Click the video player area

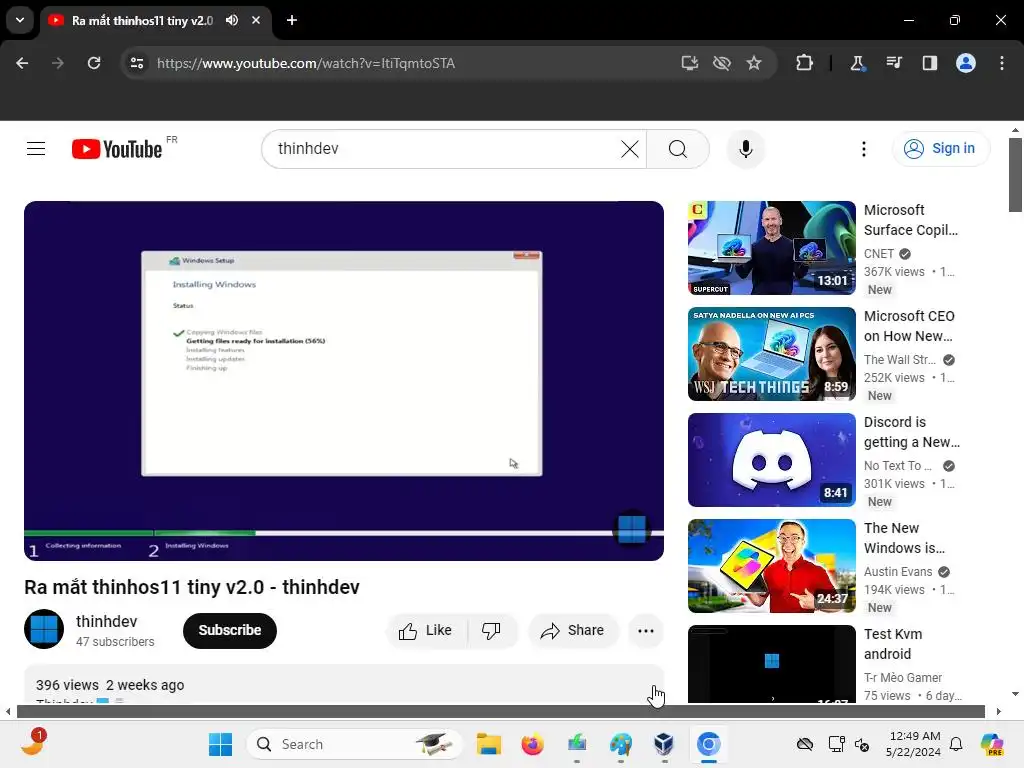pyautogui.click(x=344, y=381)
